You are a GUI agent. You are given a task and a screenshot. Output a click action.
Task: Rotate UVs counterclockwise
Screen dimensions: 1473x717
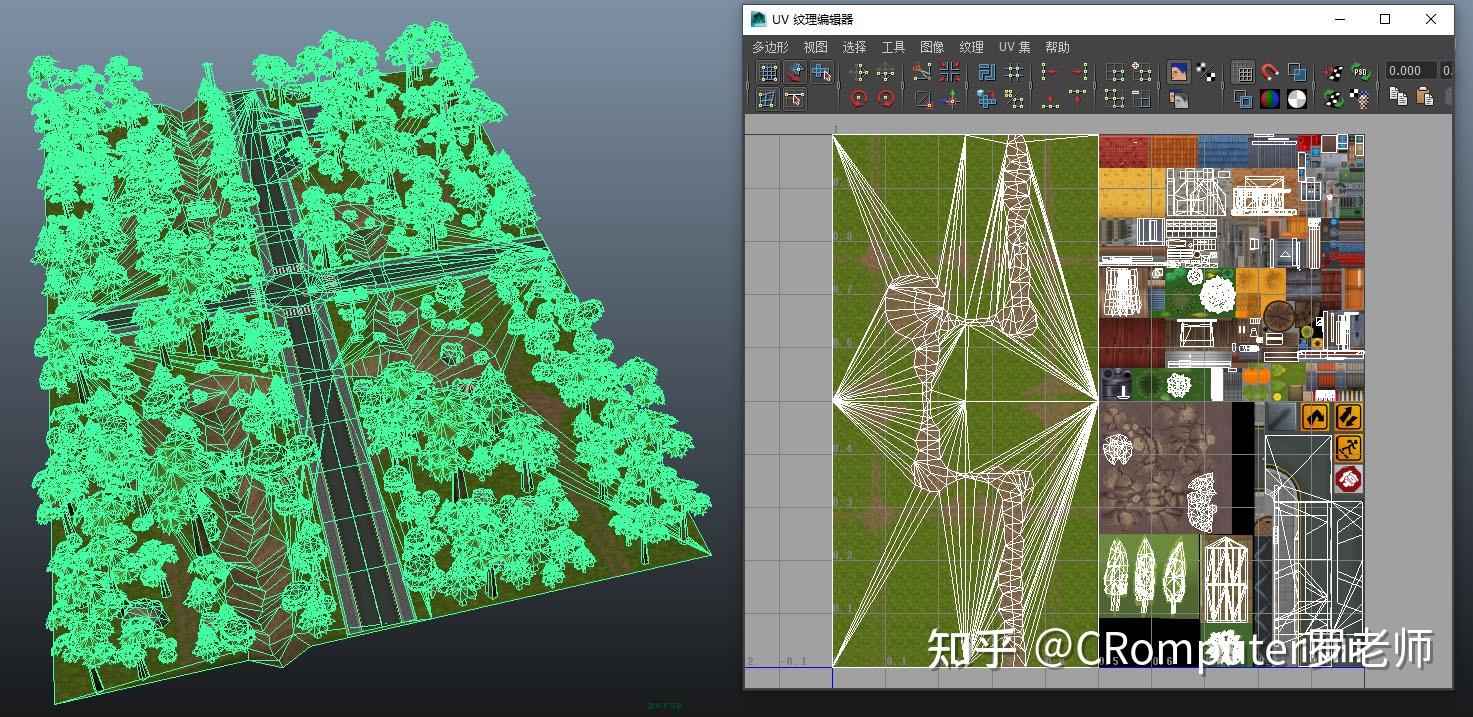coord(859,98)
